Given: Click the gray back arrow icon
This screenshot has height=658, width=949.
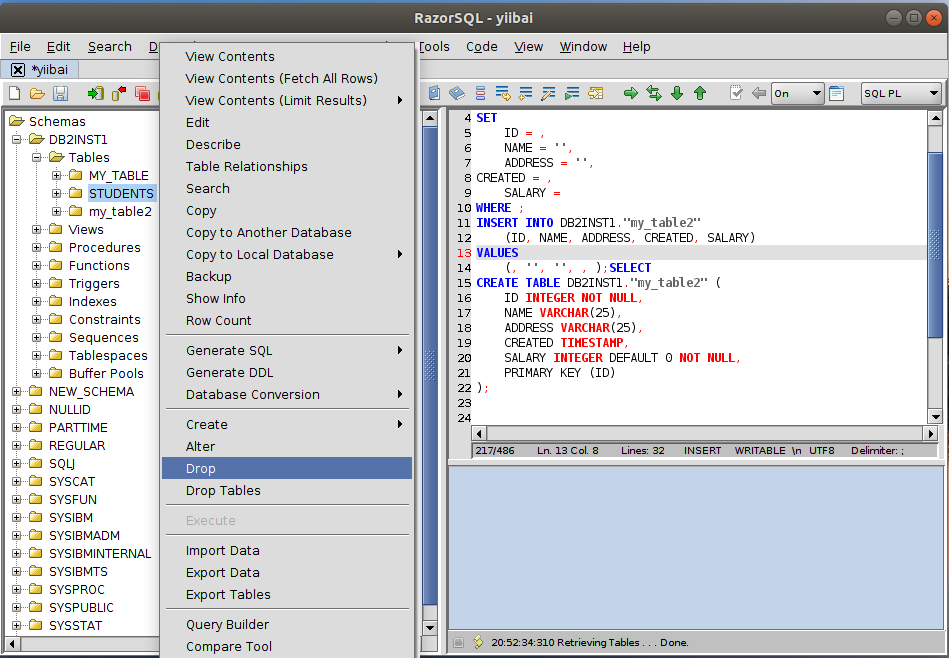Looking at the screenshot, I should (759, 93).
